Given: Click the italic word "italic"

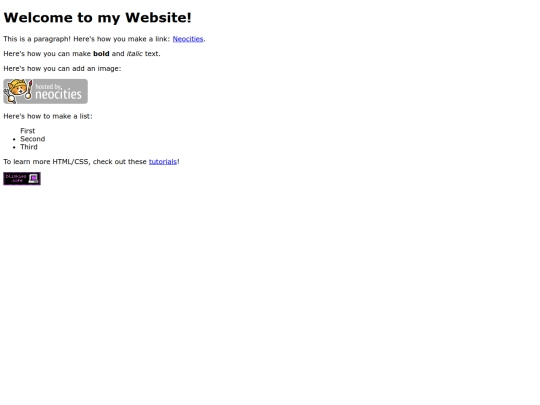Looking at the screenshot, I should pyautogui.click(x=135, y=54).
